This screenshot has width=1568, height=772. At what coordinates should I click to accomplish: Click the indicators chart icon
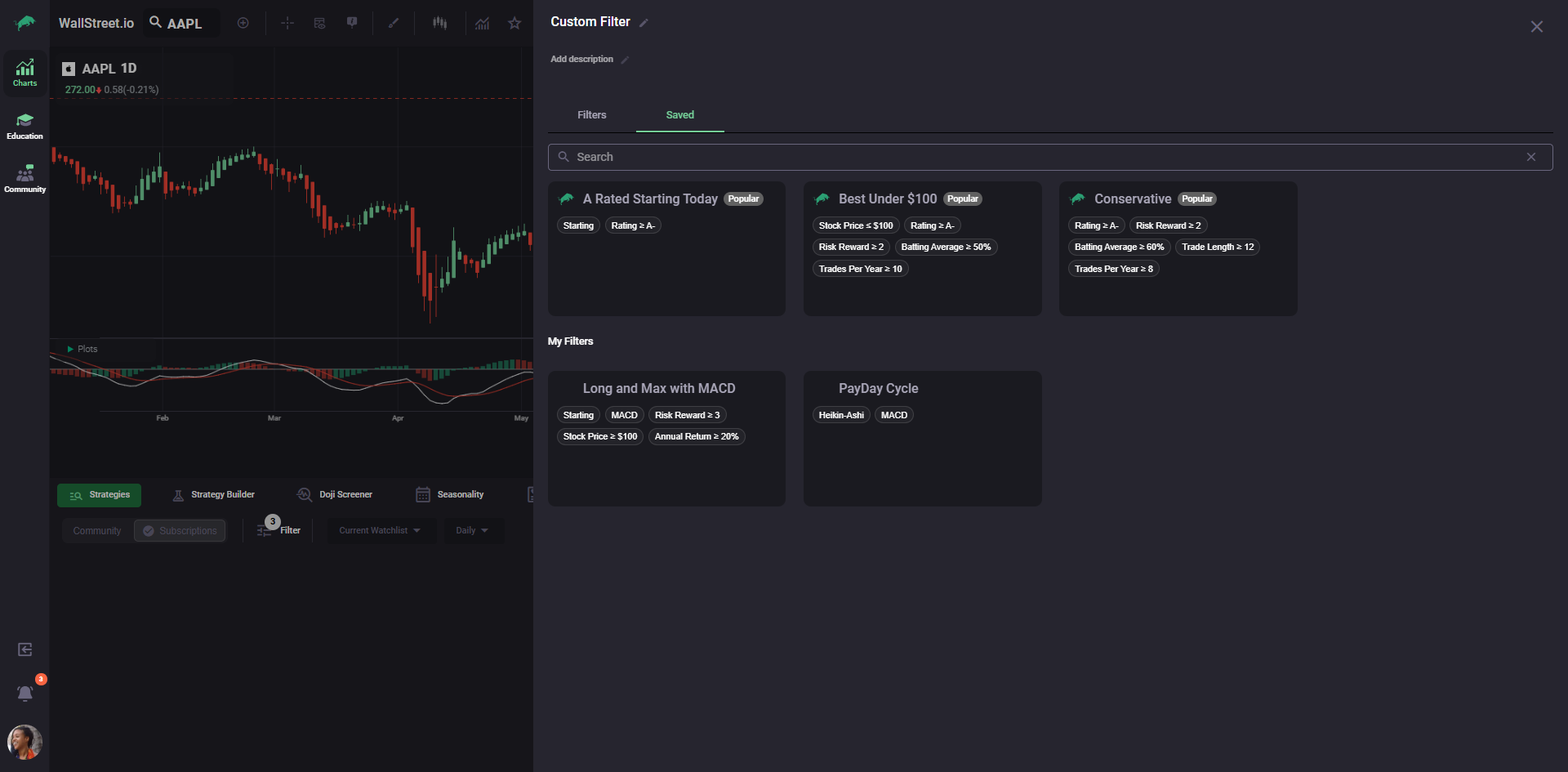(482, 23)
